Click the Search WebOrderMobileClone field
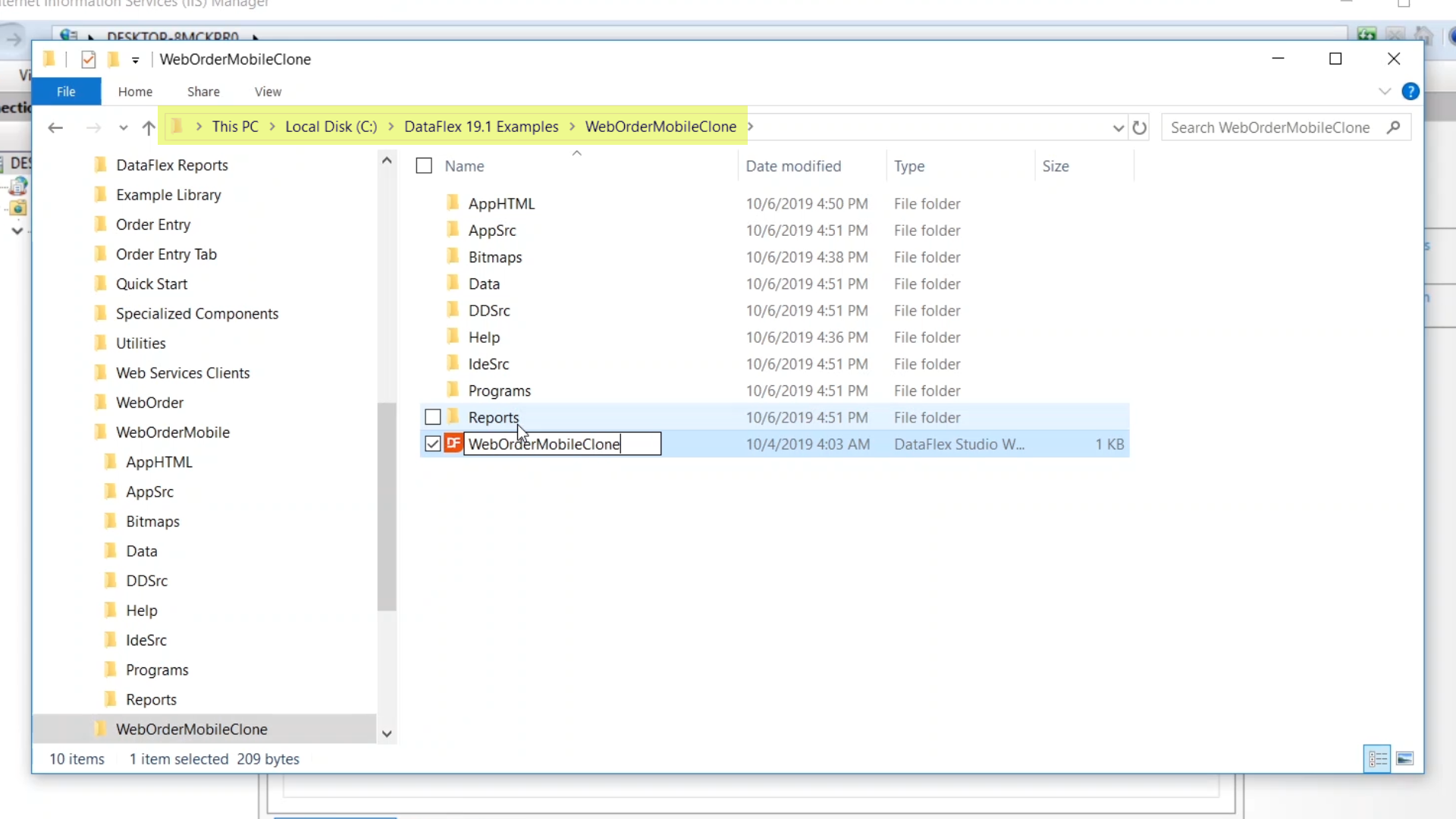The image size is (1456, 819). click(1270, 127)
